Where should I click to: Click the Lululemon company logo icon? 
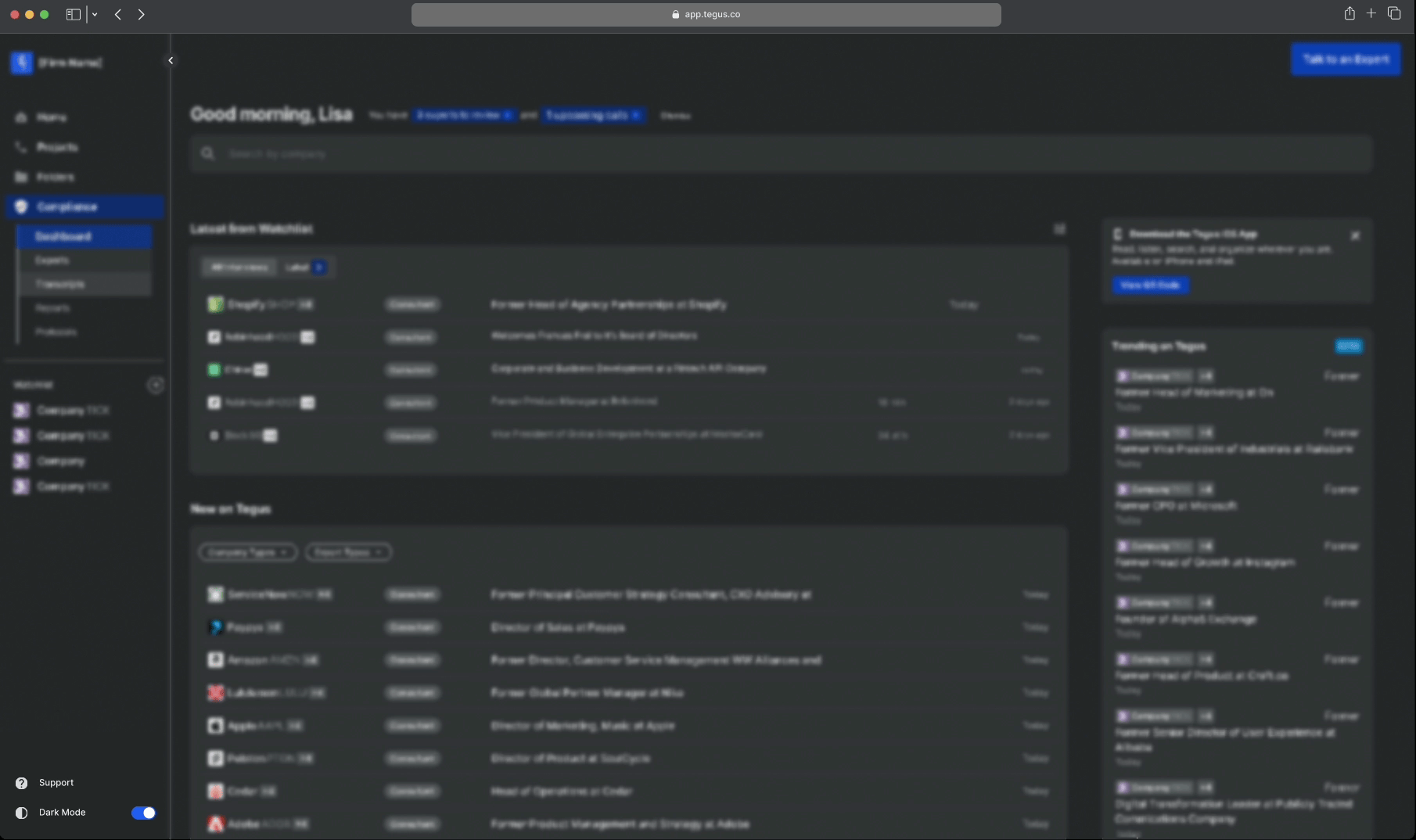coord(215,693)
